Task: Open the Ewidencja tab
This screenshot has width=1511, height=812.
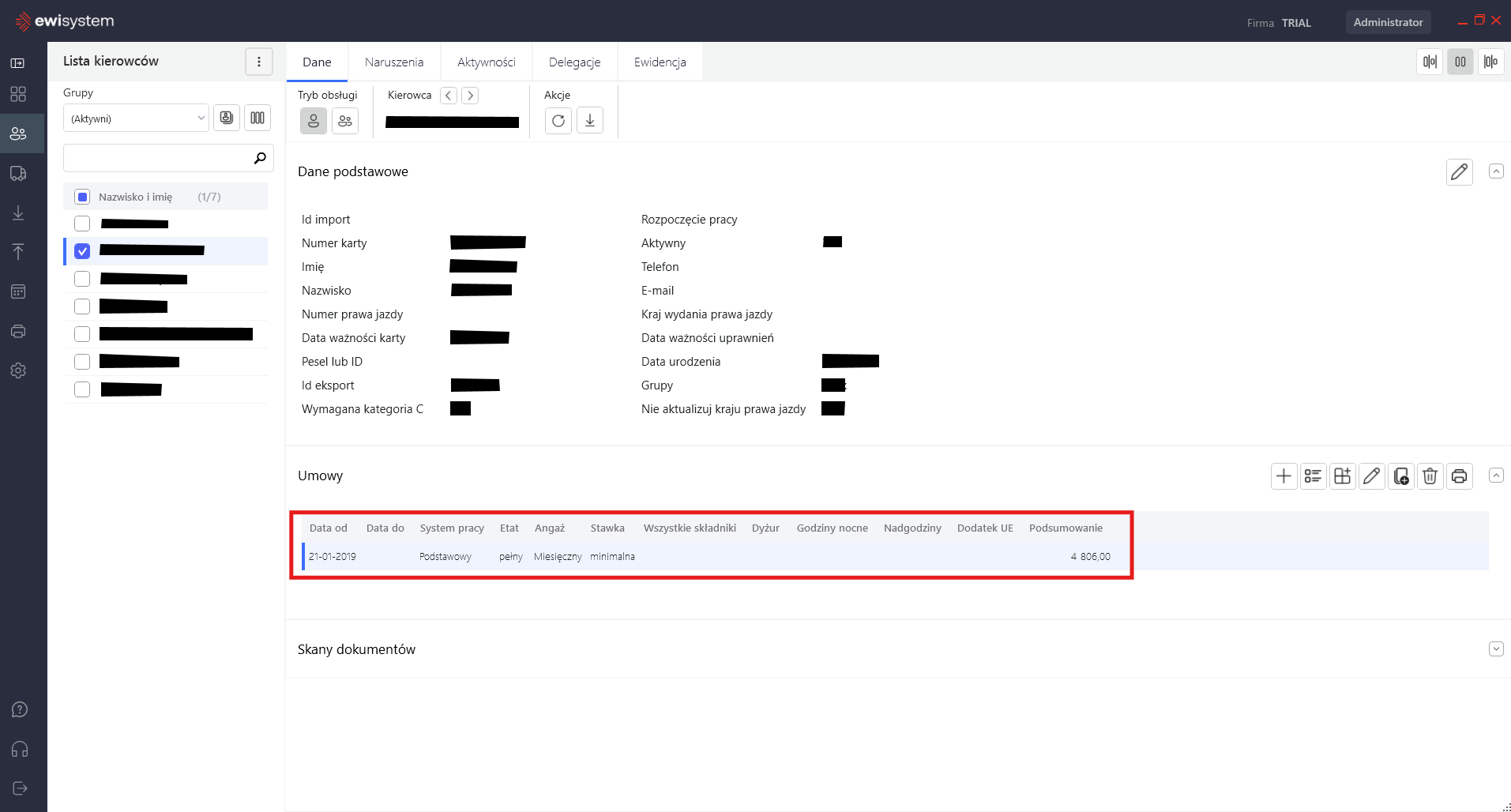Action: tap(660, 62)
